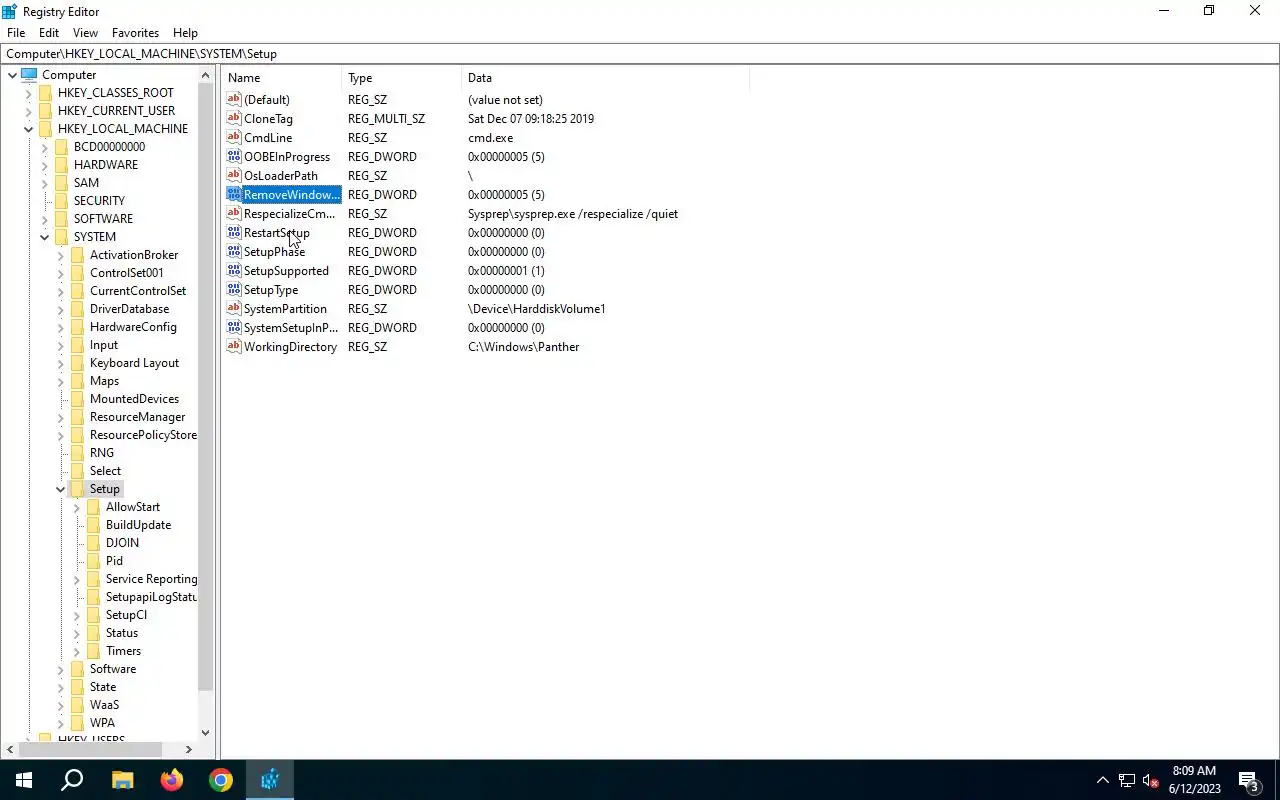Image resolution: width=1280 pixels, height=800 pixels.
Task: Click the Registry Editor taskbar icon
Action: click(269, 780)
